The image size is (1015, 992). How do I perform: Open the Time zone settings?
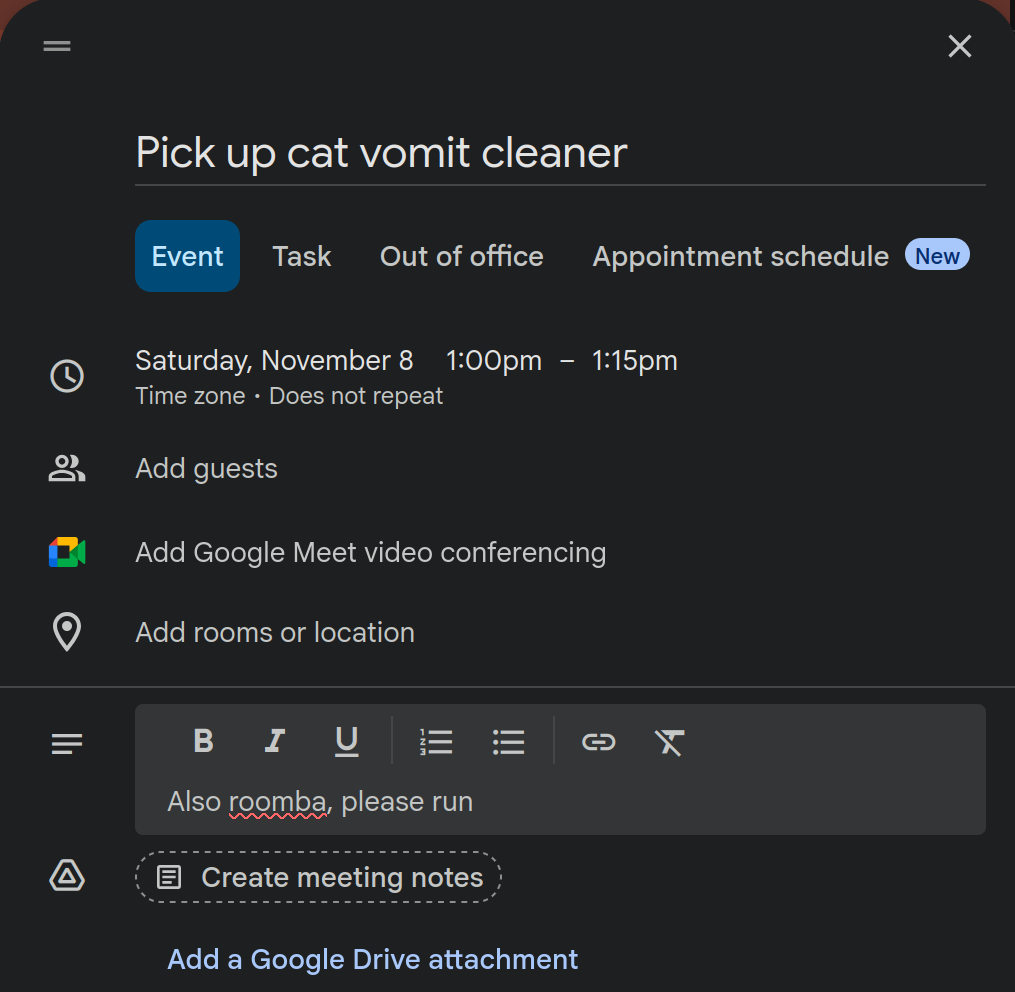coord(190,396)
